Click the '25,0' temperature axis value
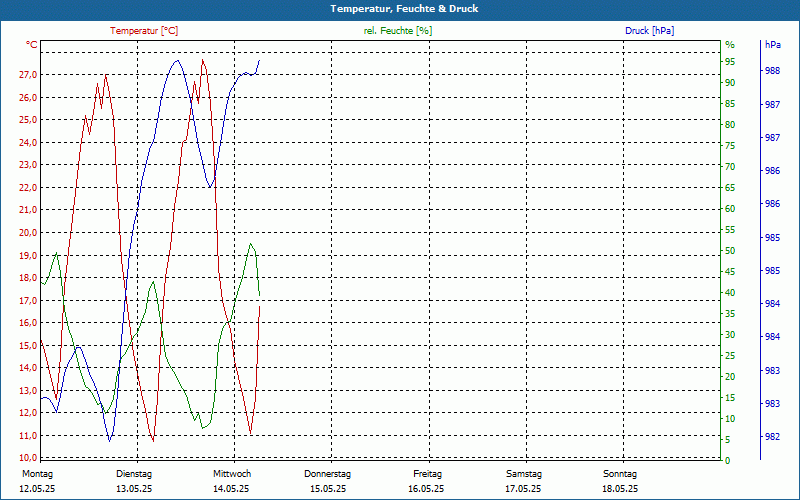800x500 pixels. [x=28, y=120]
